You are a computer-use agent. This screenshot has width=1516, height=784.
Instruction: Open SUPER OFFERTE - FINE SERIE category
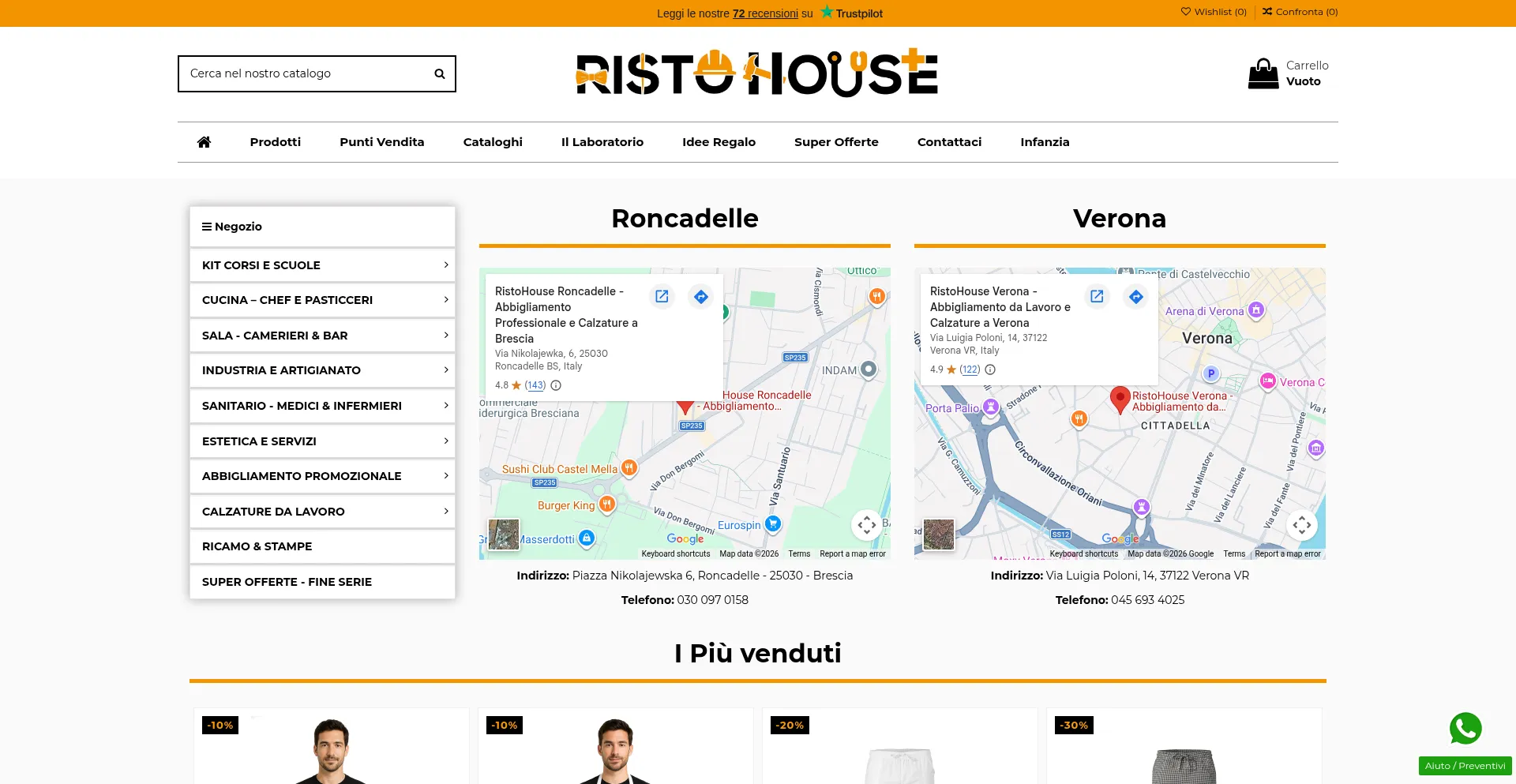[x=322, y=582]
